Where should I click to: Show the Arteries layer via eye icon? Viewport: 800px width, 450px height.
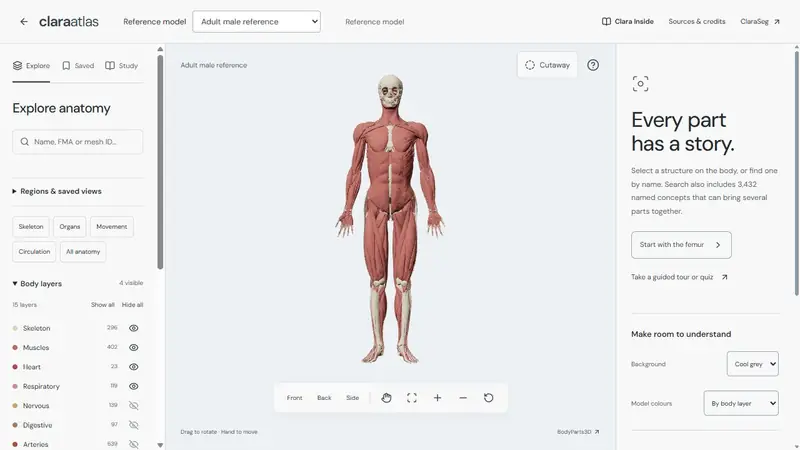[134, 444]
